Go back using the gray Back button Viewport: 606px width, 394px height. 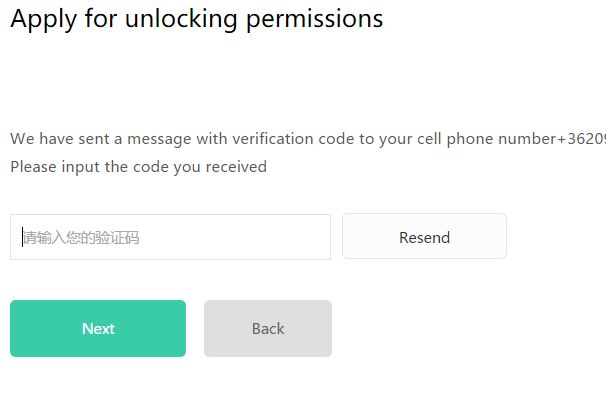[x=268, y=328]
